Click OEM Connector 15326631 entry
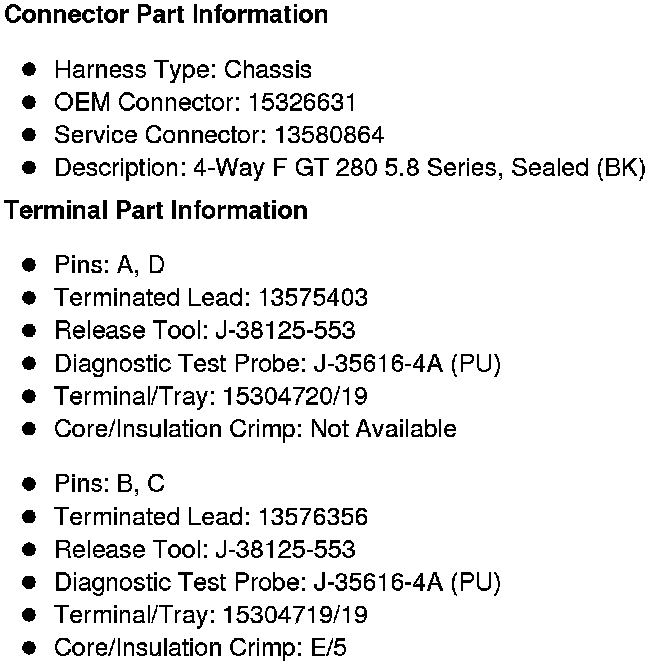This screenshot has height=666, width=672. (x=205, y=103)
